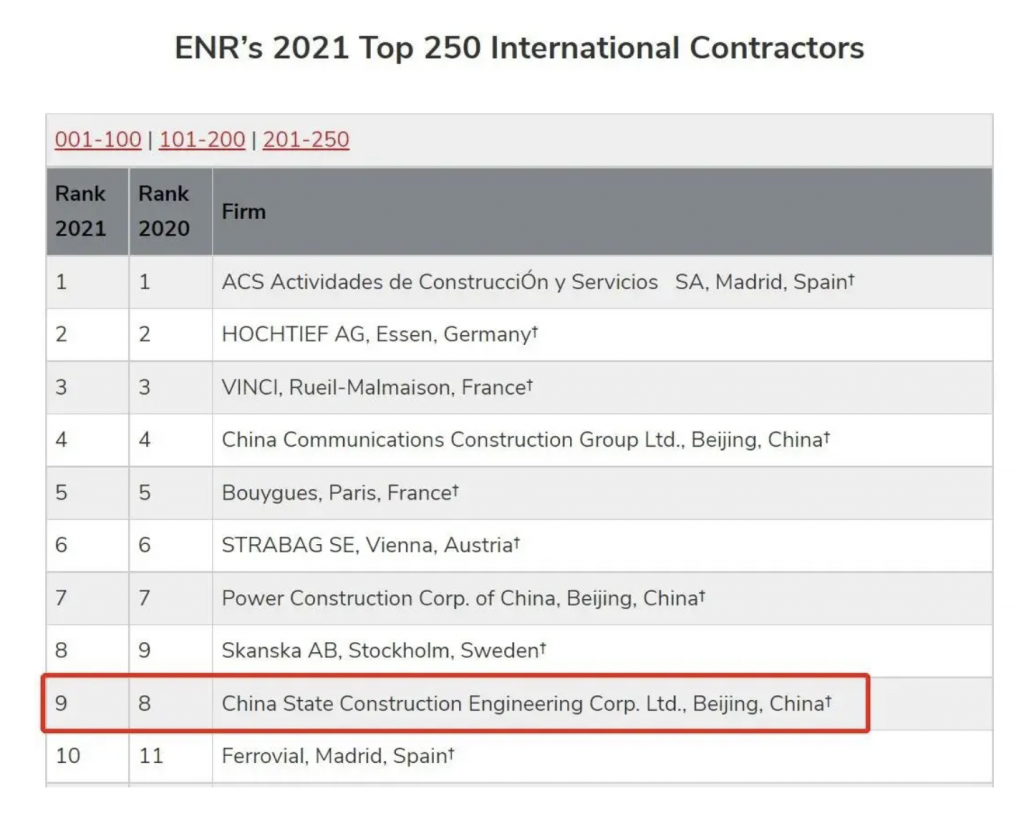Select the Firm column header
Viewport: 1024px width, 816px height.
coord(602,212)
